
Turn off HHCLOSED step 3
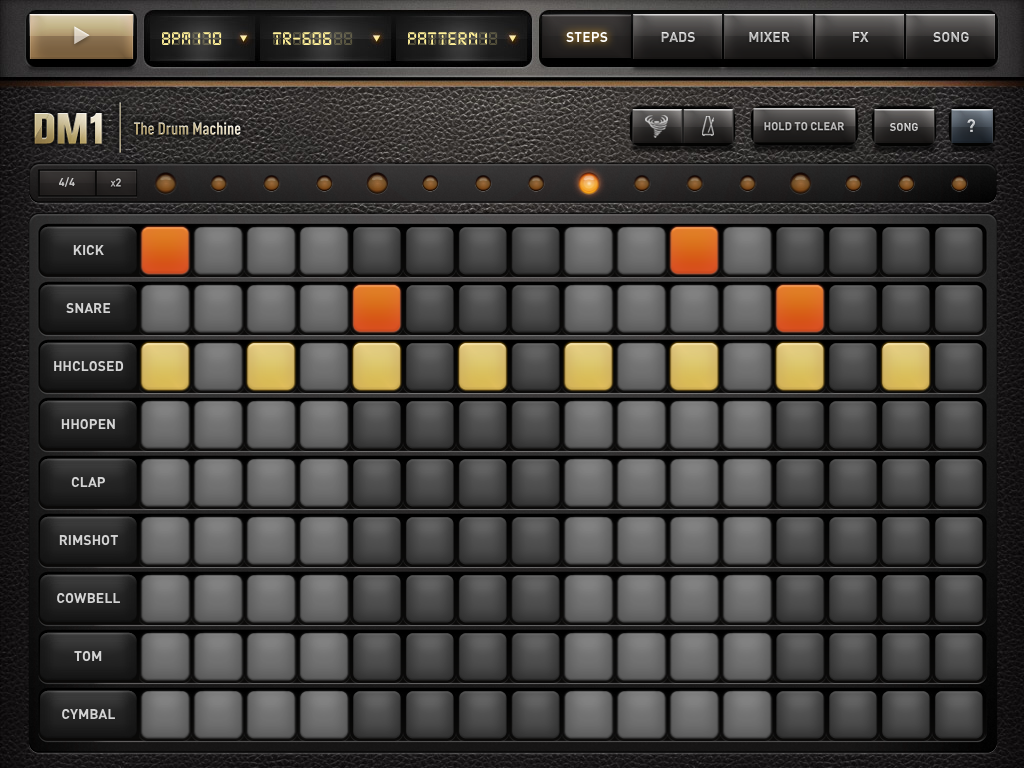271,366
